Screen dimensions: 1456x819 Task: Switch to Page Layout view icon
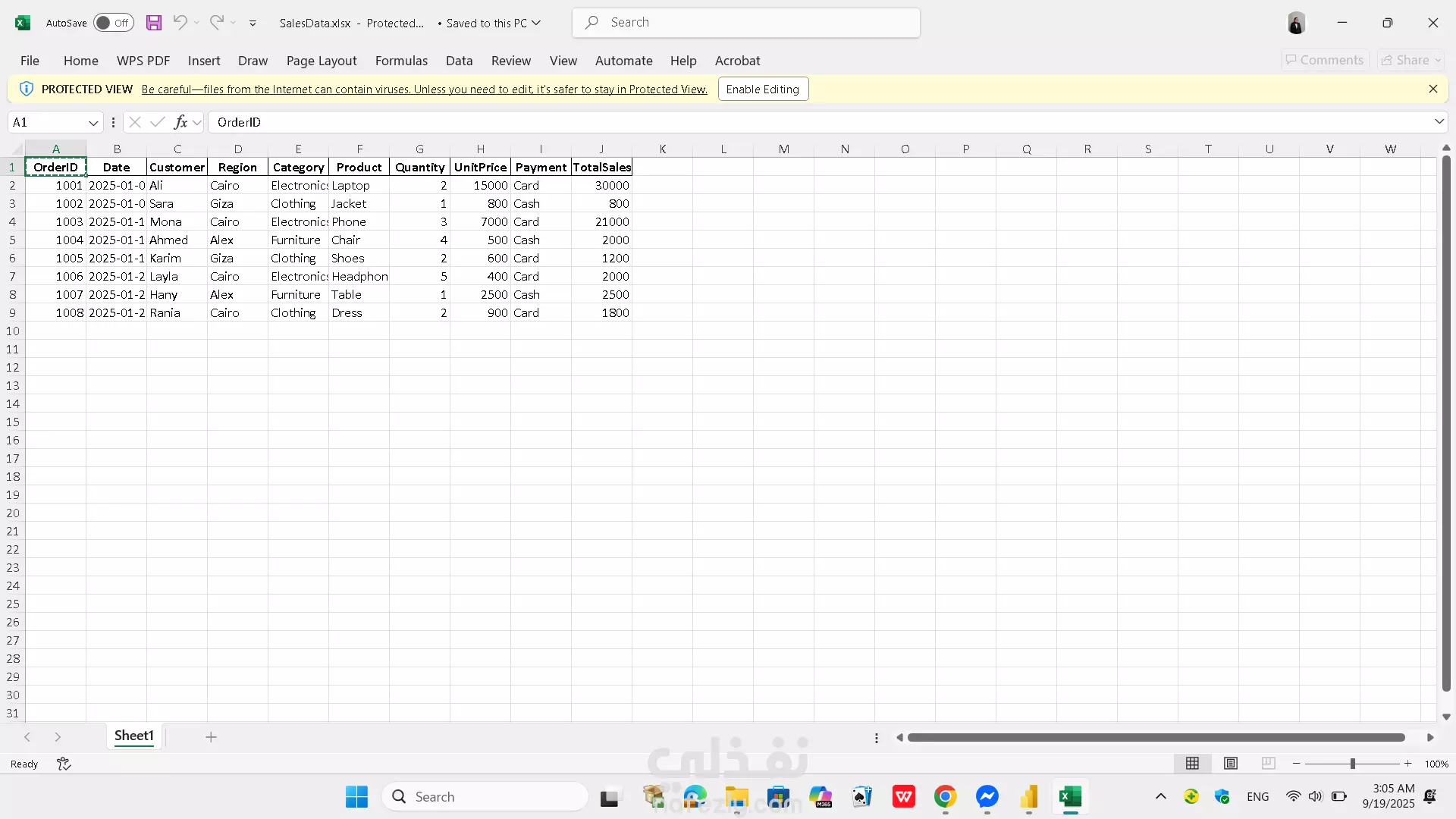[x=1231, y=764]
